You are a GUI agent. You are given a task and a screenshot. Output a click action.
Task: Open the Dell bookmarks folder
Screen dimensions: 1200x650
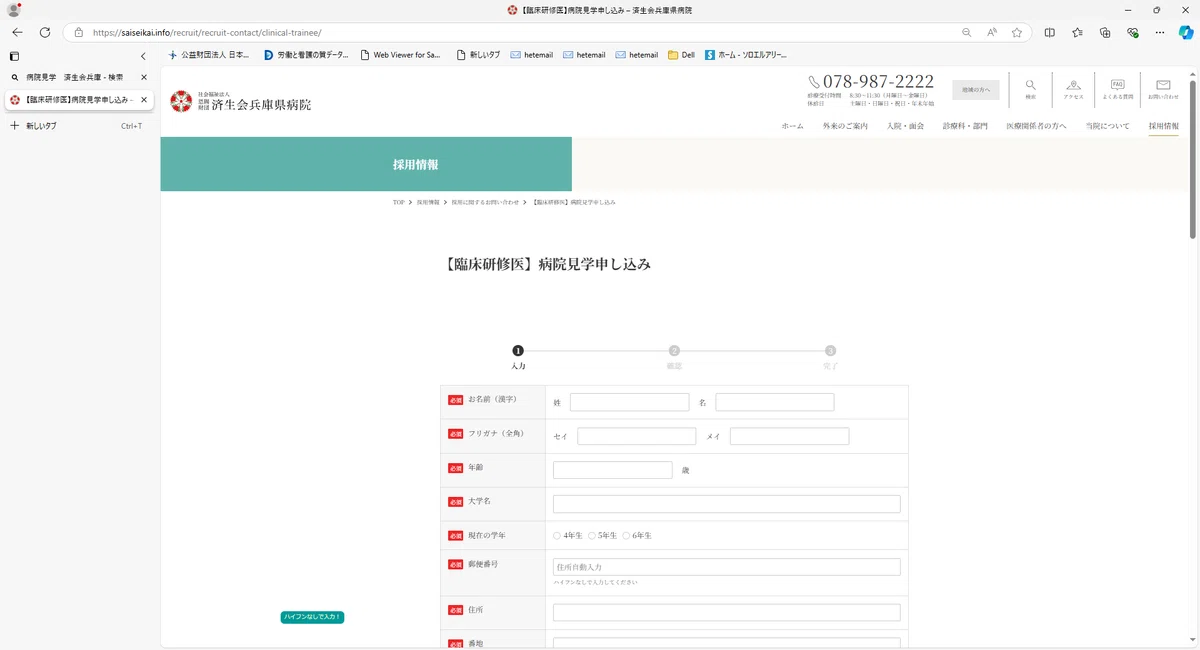(681, 55)
